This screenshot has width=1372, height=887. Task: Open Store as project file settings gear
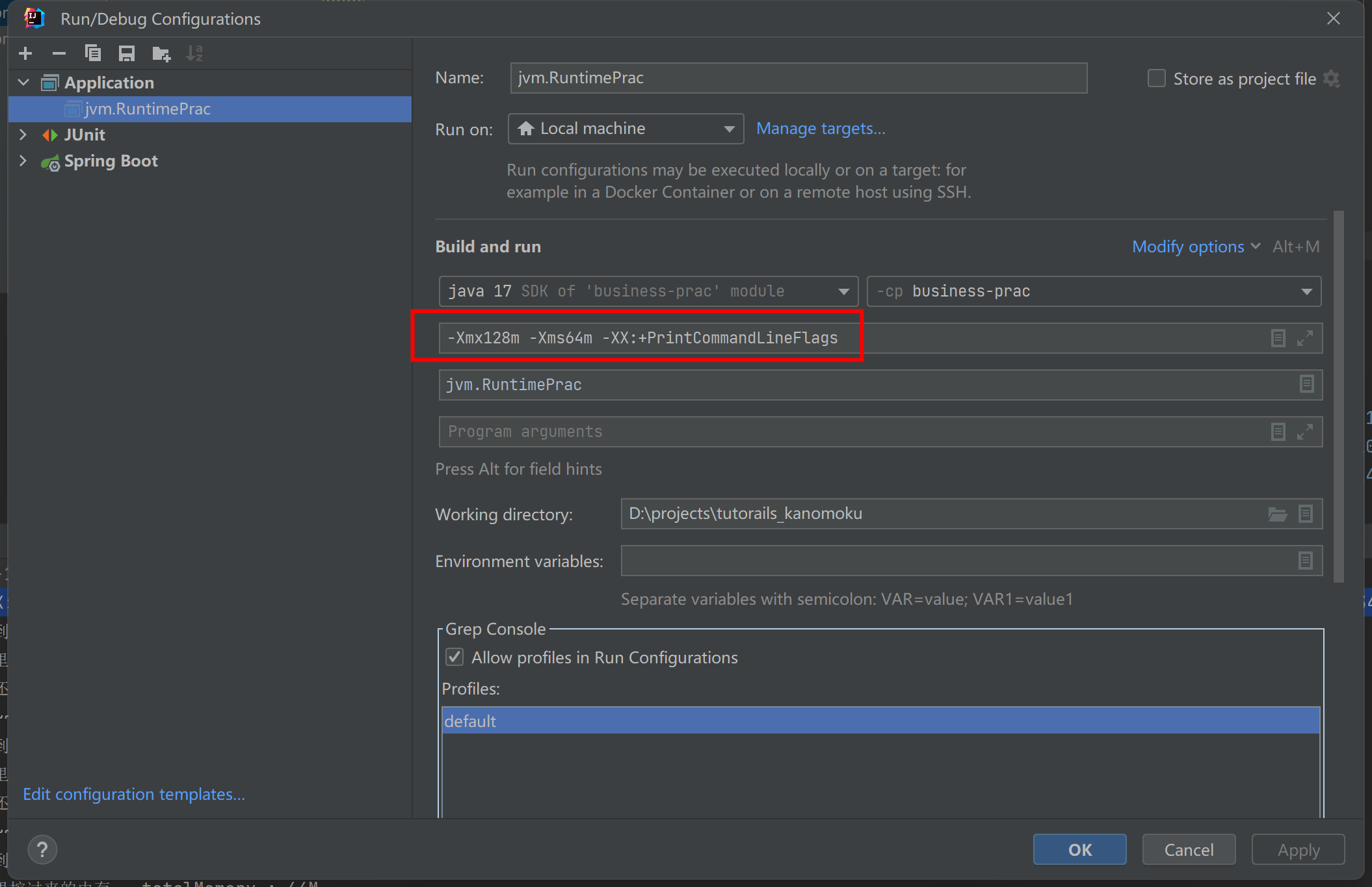pyautogui.click(x=1332, y=79)
